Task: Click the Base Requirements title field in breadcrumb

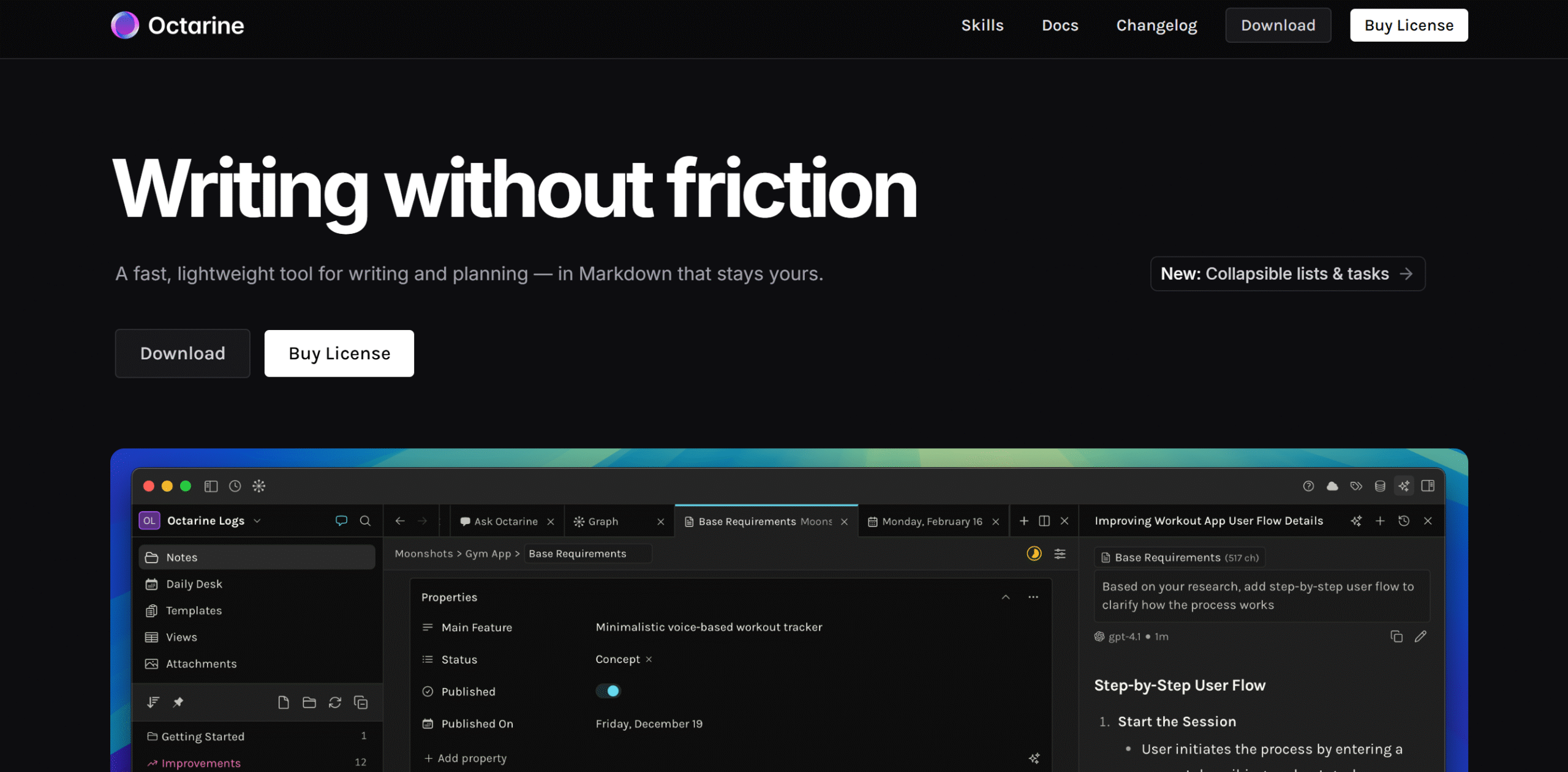Action: (587, 554)
